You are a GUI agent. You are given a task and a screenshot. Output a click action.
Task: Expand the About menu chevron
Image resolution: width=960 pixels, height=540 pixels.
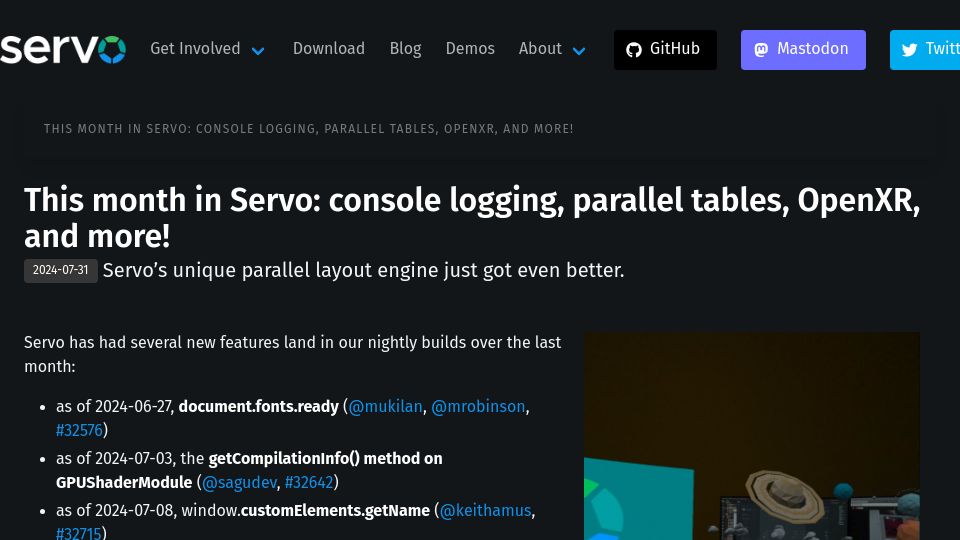[x=579, y=51]
